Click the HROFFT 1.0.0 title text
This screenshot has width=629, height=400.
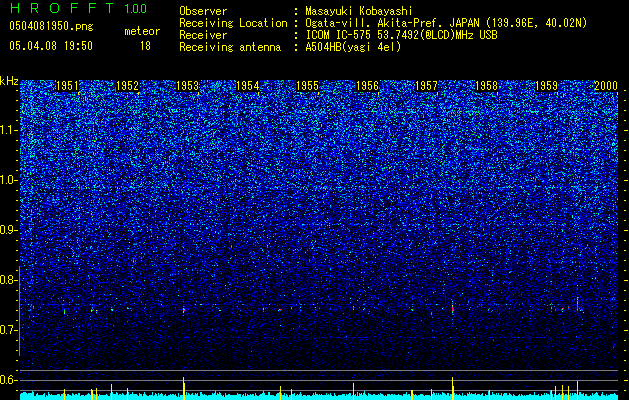tap(79, 8)
